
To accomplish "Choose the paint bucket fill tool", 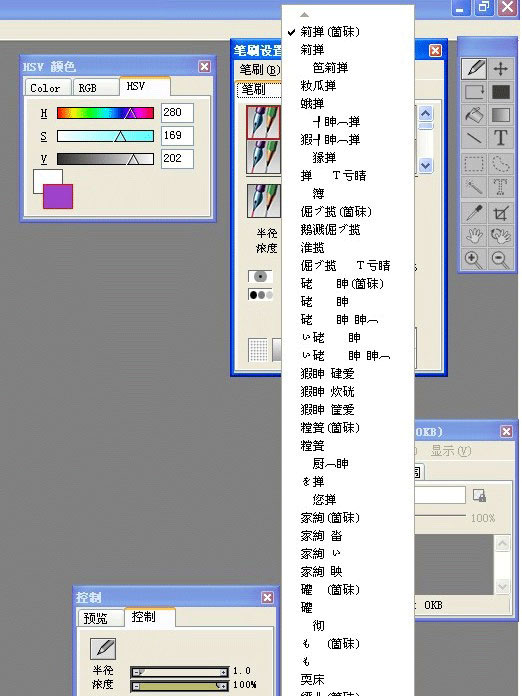I will click(474, 115).
